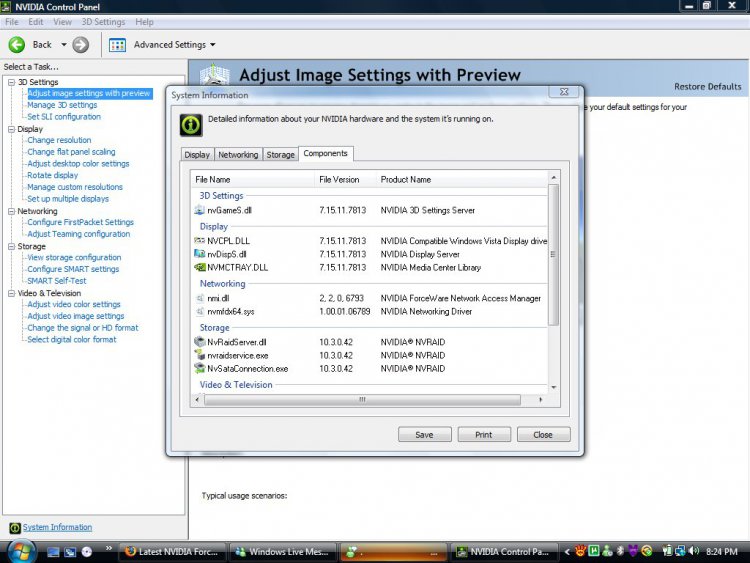Open the Back history dropdown arrow

[x=64, y=45]
